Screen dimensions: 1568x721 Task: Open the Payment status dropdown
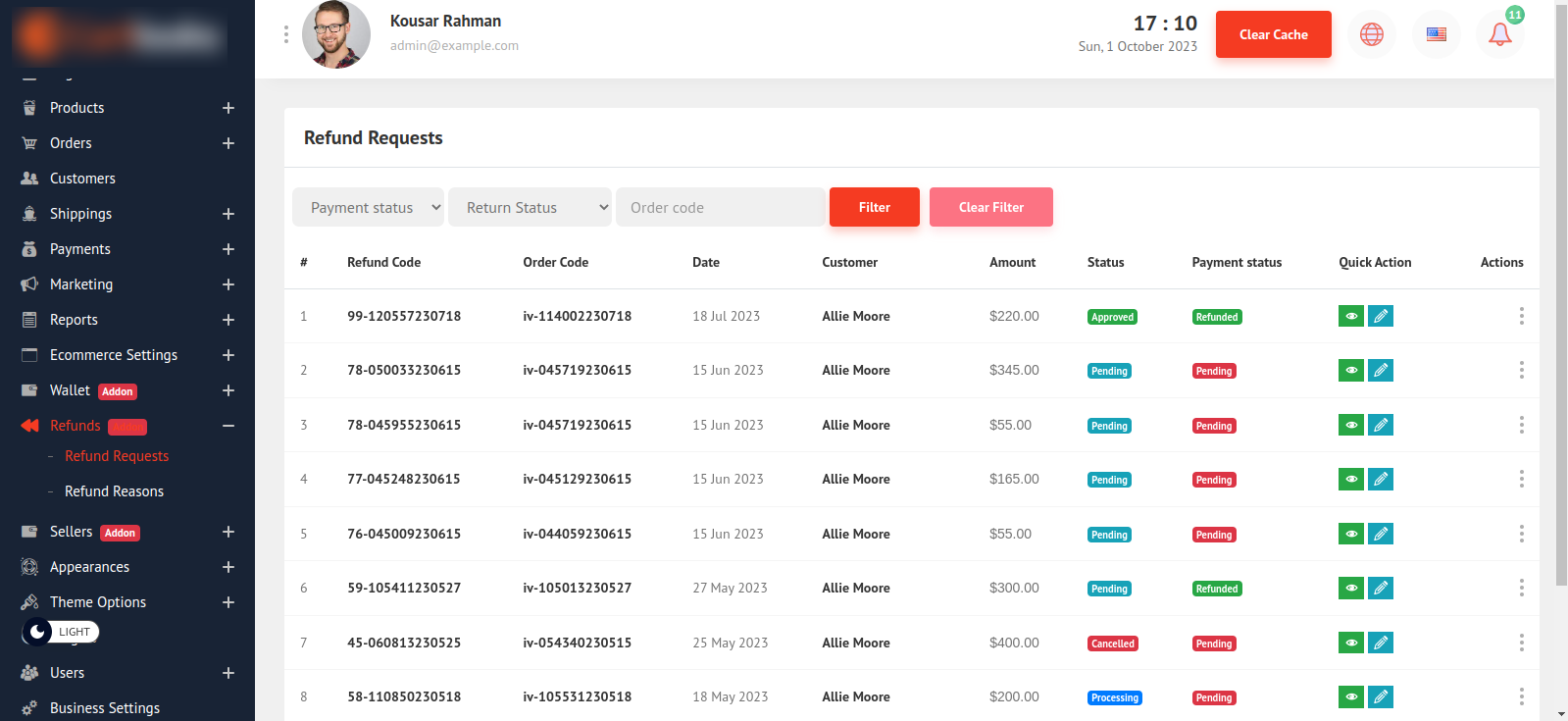pos(368,207)
